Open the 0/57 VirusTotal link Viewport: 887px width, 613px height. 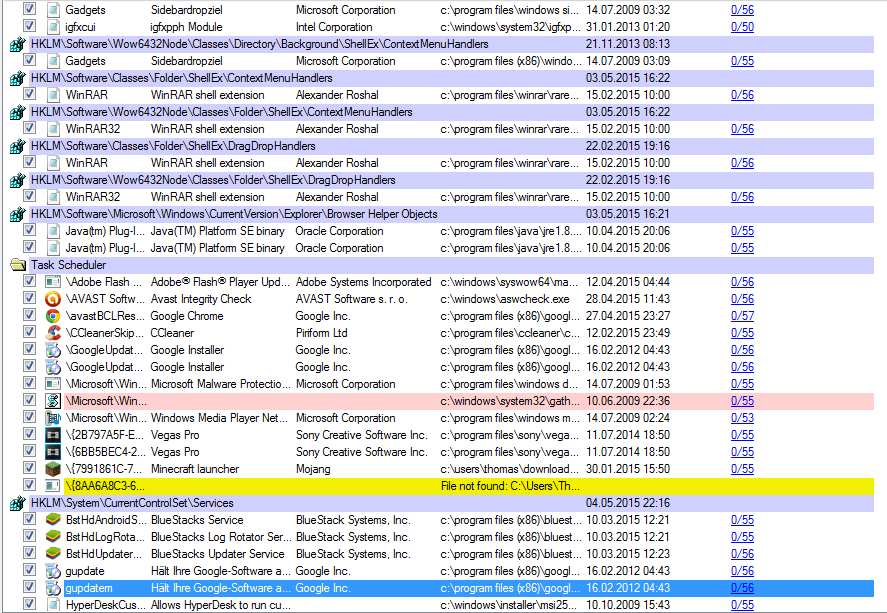pyautogui.click(x=742, y=316)
